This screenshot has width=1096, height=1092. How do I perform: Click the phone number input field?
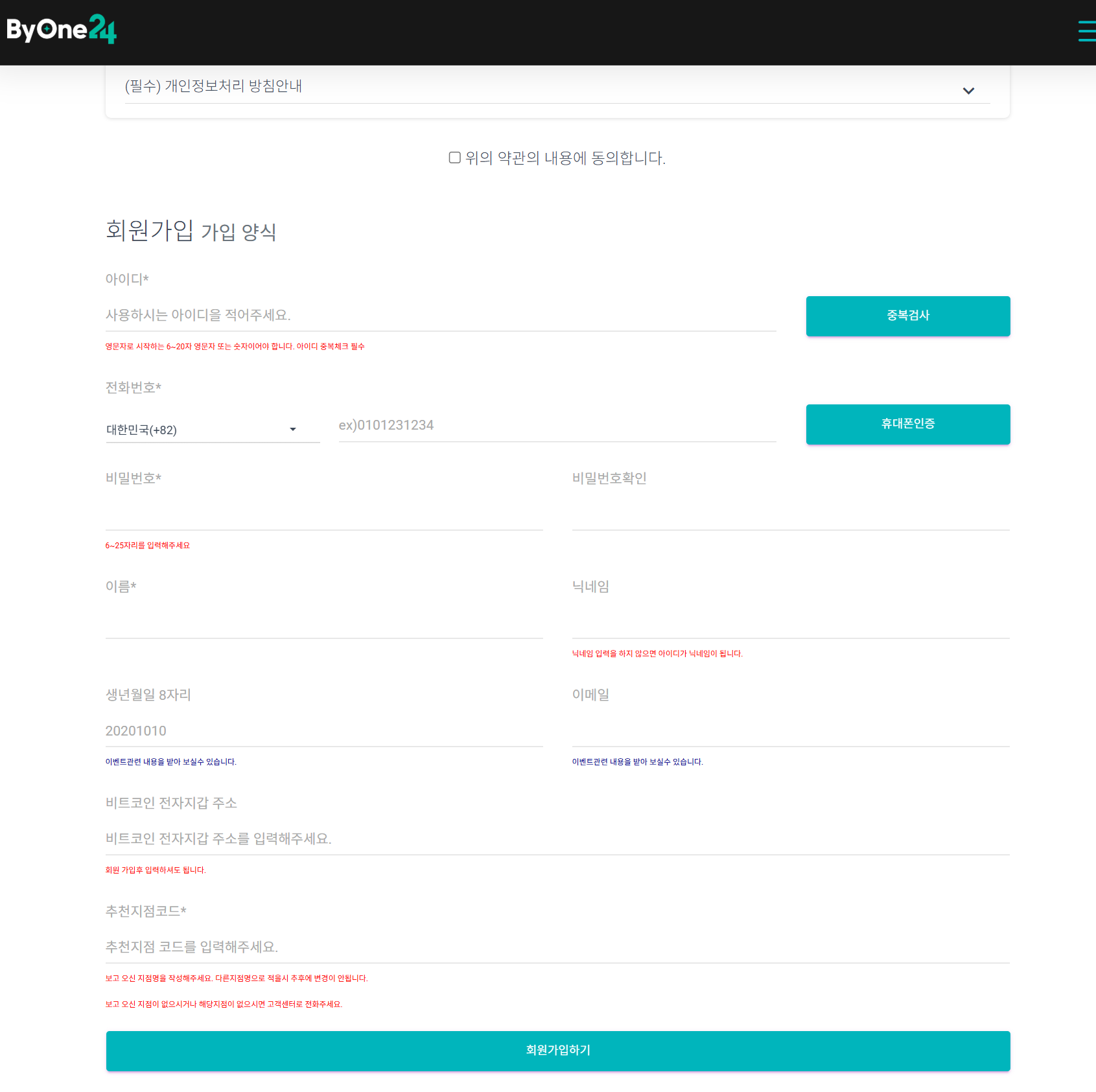pyautogui.click(x=557, y=426)
